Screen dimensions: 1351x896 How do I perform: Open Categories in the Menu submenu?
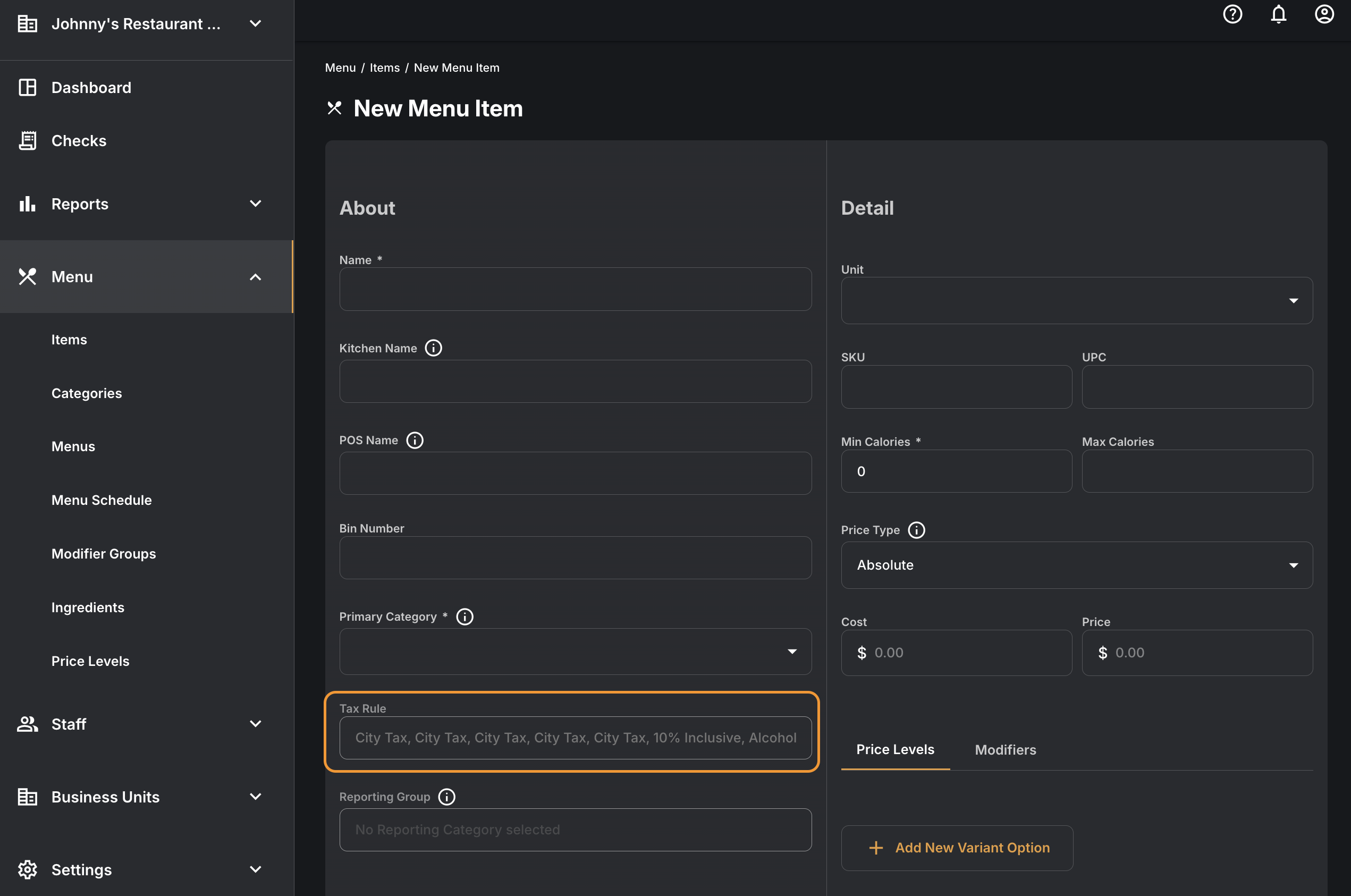[86, 393]
